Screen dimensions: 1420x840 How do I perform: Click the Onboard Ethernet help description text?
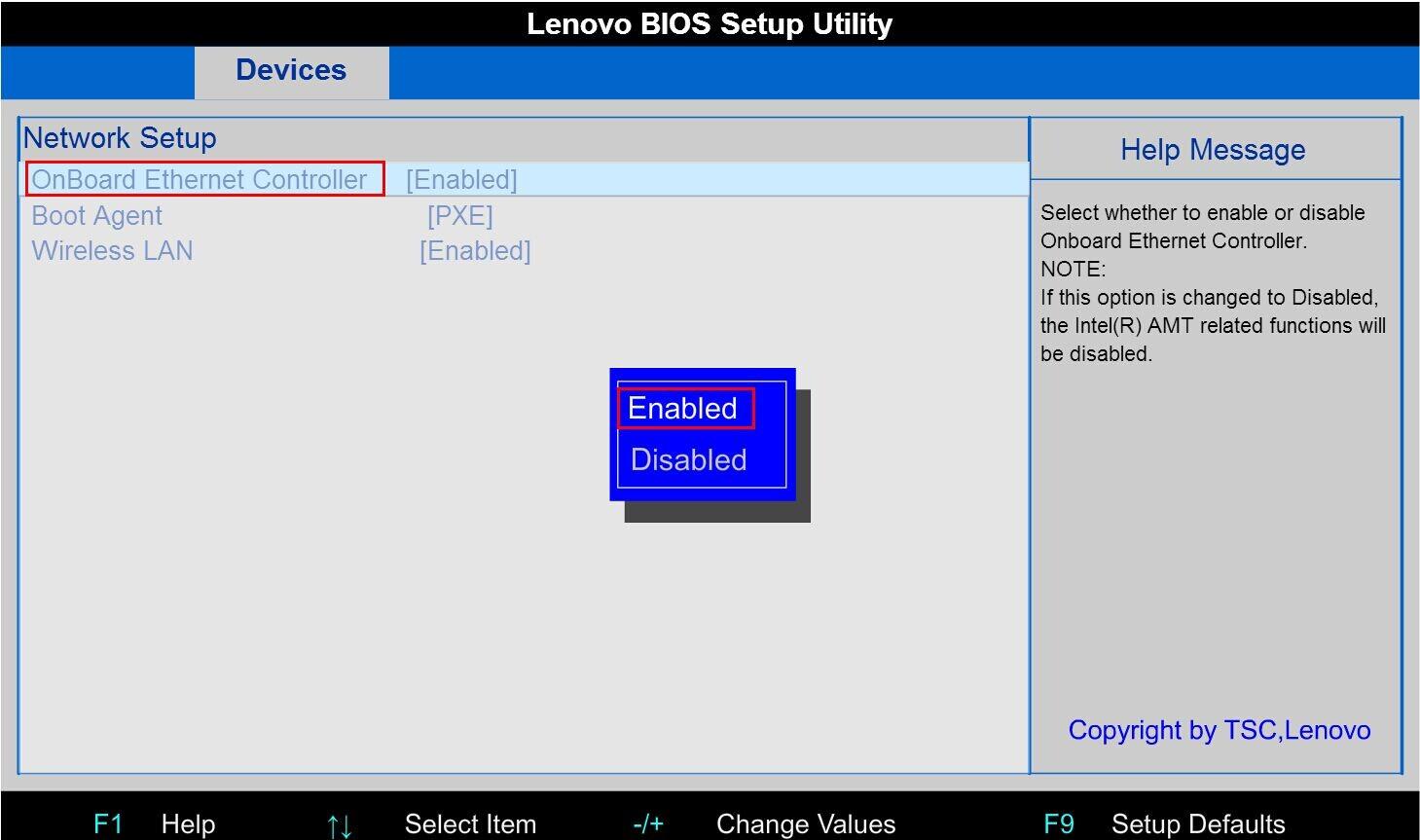tap(1203, 227)
